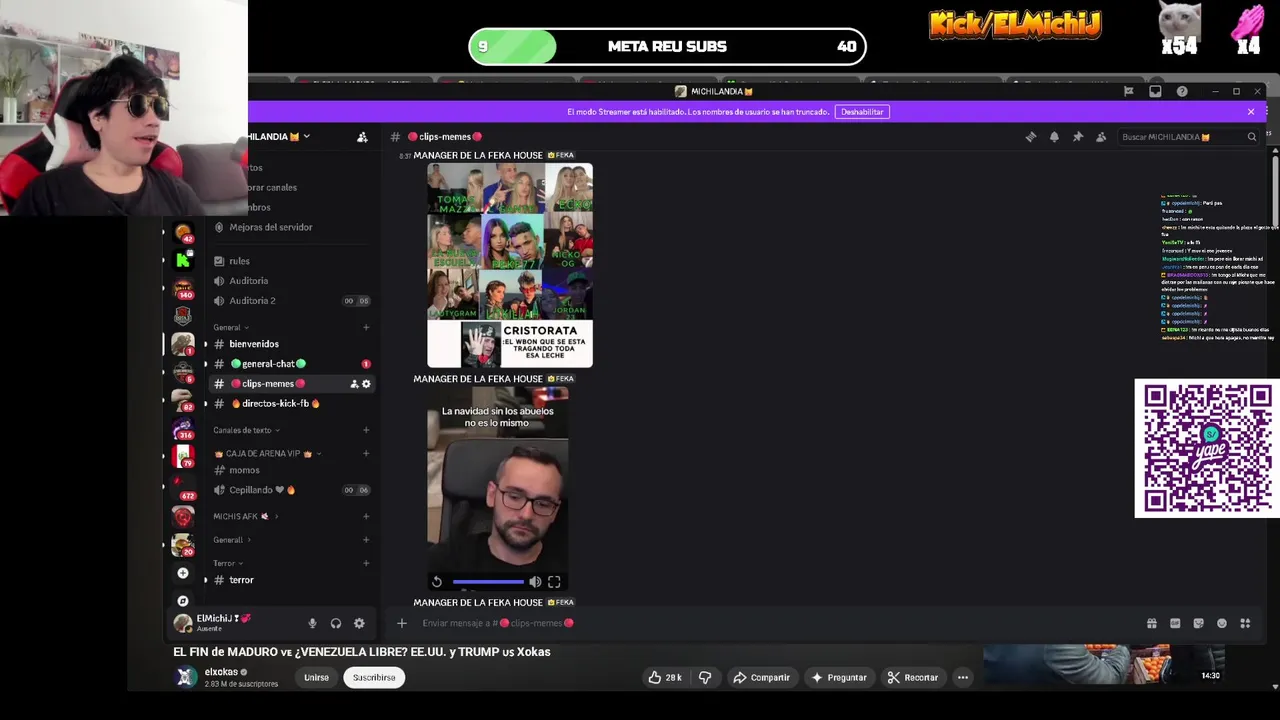1280x720 pixels.
Task: Close the streamer mode banner
Action: tap(1251, 112)
